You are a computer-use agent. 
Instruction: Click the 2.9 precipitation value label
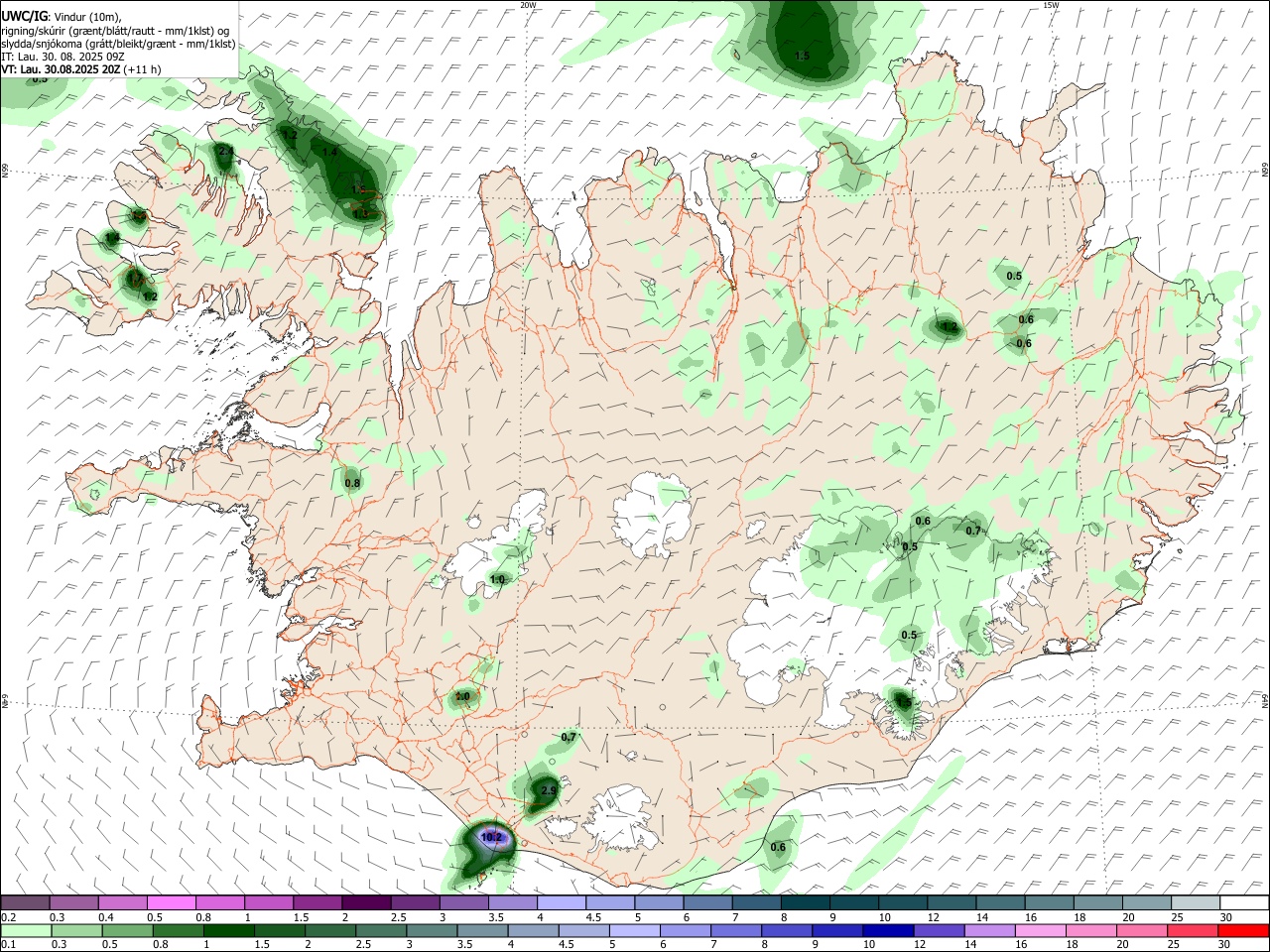tap(549, 790)
